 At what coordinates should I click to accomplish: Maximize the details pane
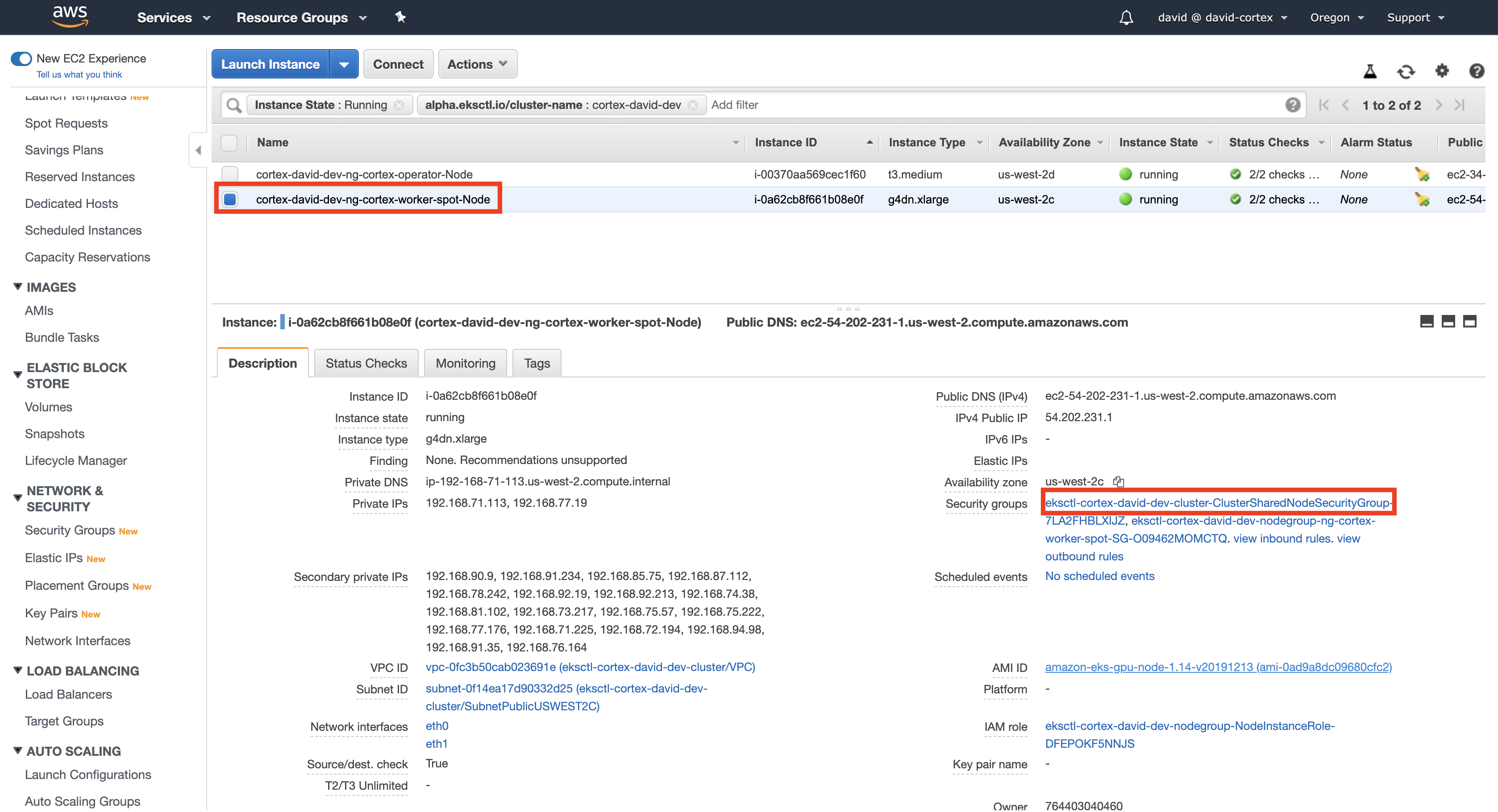pos(1469,321)
